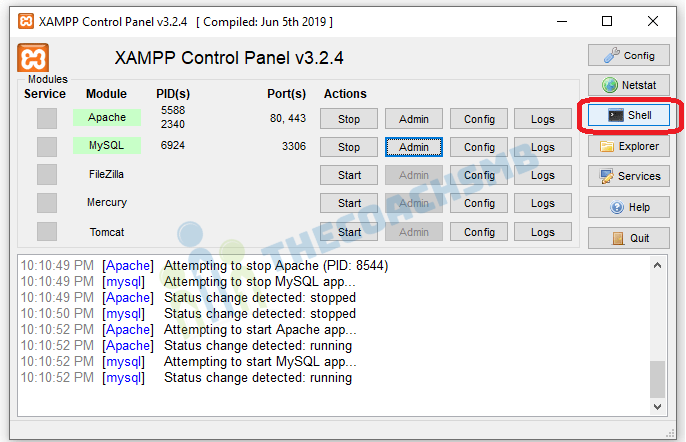Image resolution: width=686 pixels, height=442 pixels.
Task: Open the Explorer folder button
Action: [629, 146]
